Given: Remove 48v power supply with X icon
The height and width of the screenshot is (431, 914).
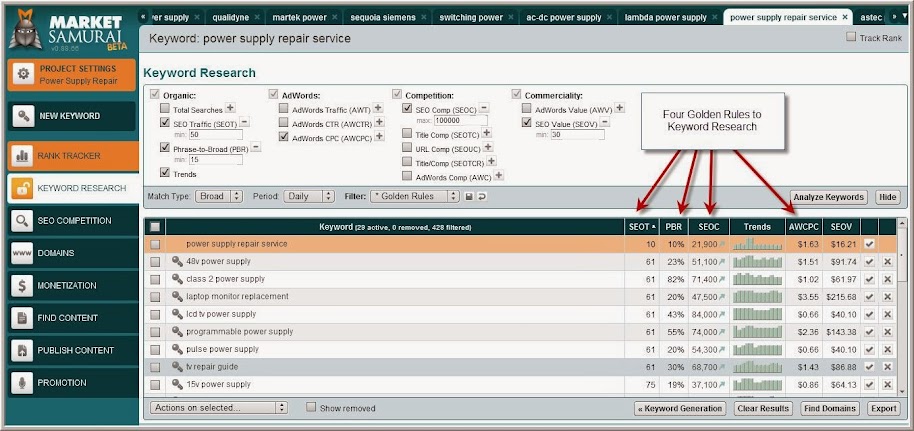Looking at the screenshot, I should click(887, 262).
